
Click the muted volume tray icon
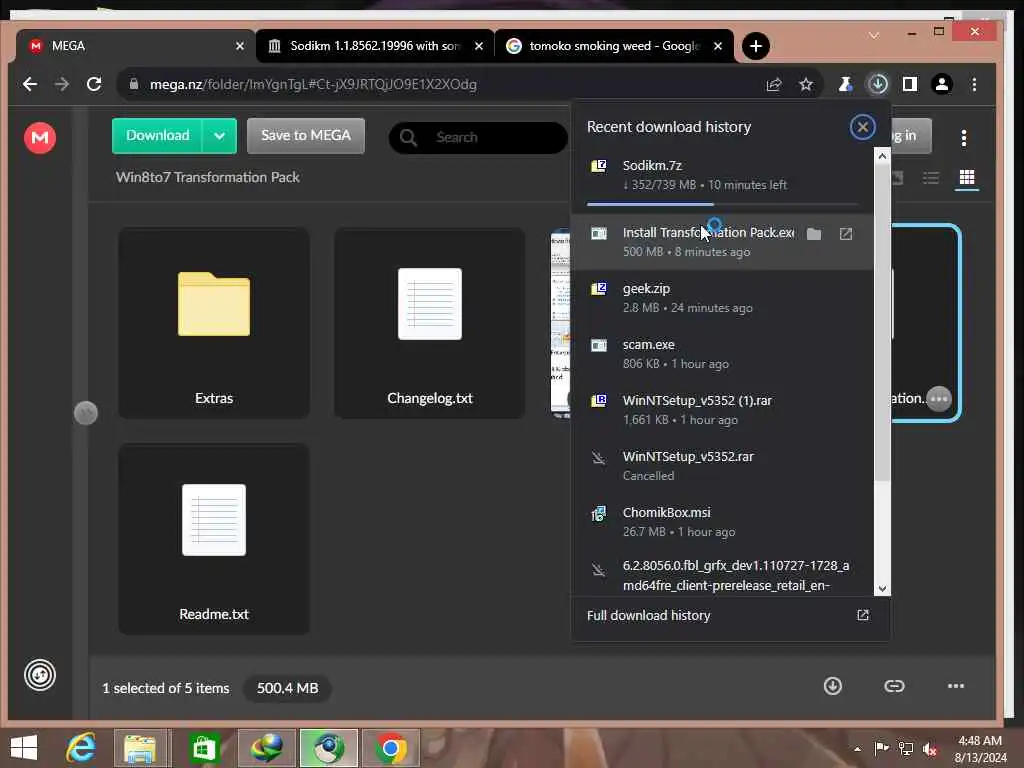click(930, 749)
